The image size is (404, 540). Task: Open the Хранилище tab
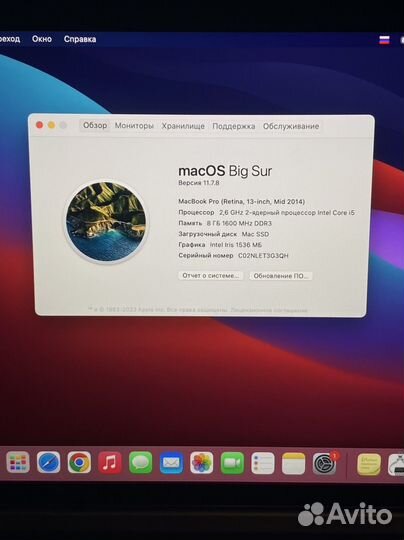coord(183,126)
